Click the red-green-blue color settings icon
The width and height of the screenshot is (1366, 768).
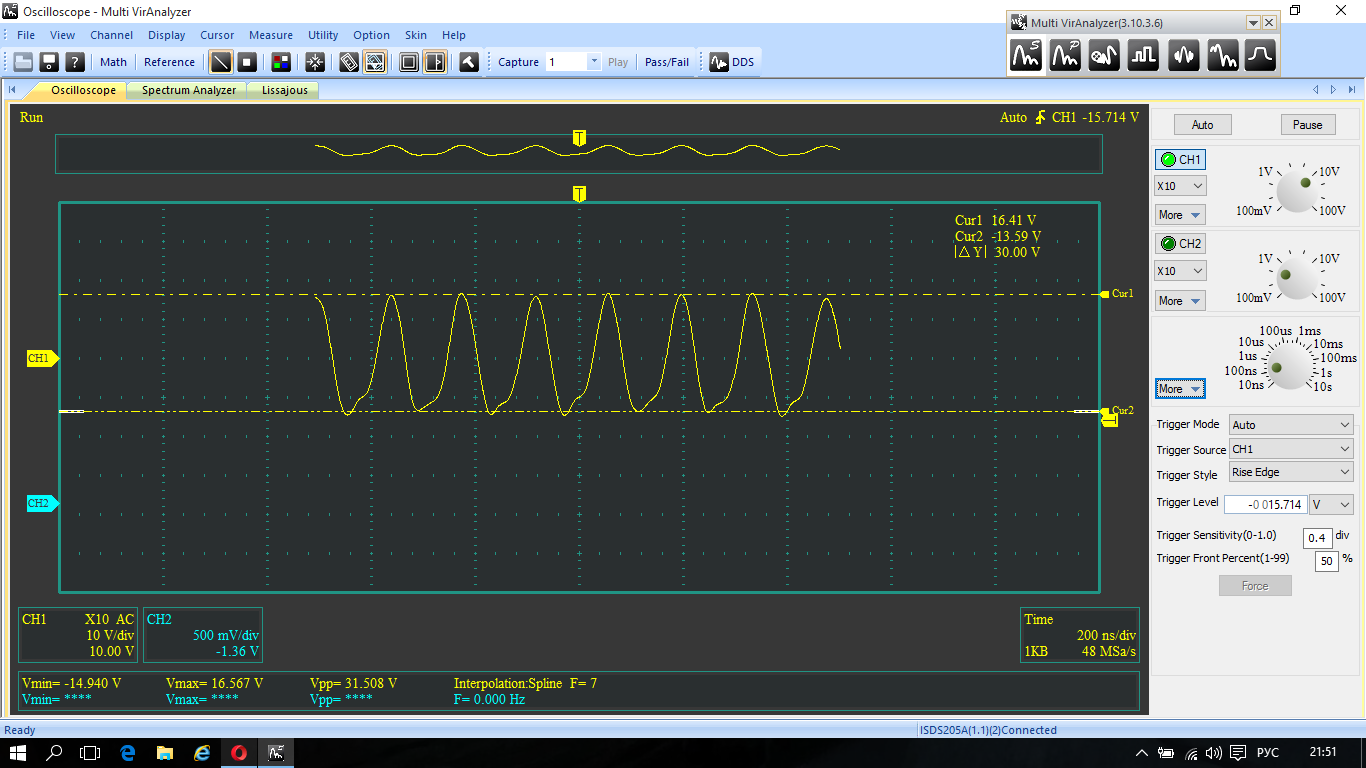pos(281,62)
